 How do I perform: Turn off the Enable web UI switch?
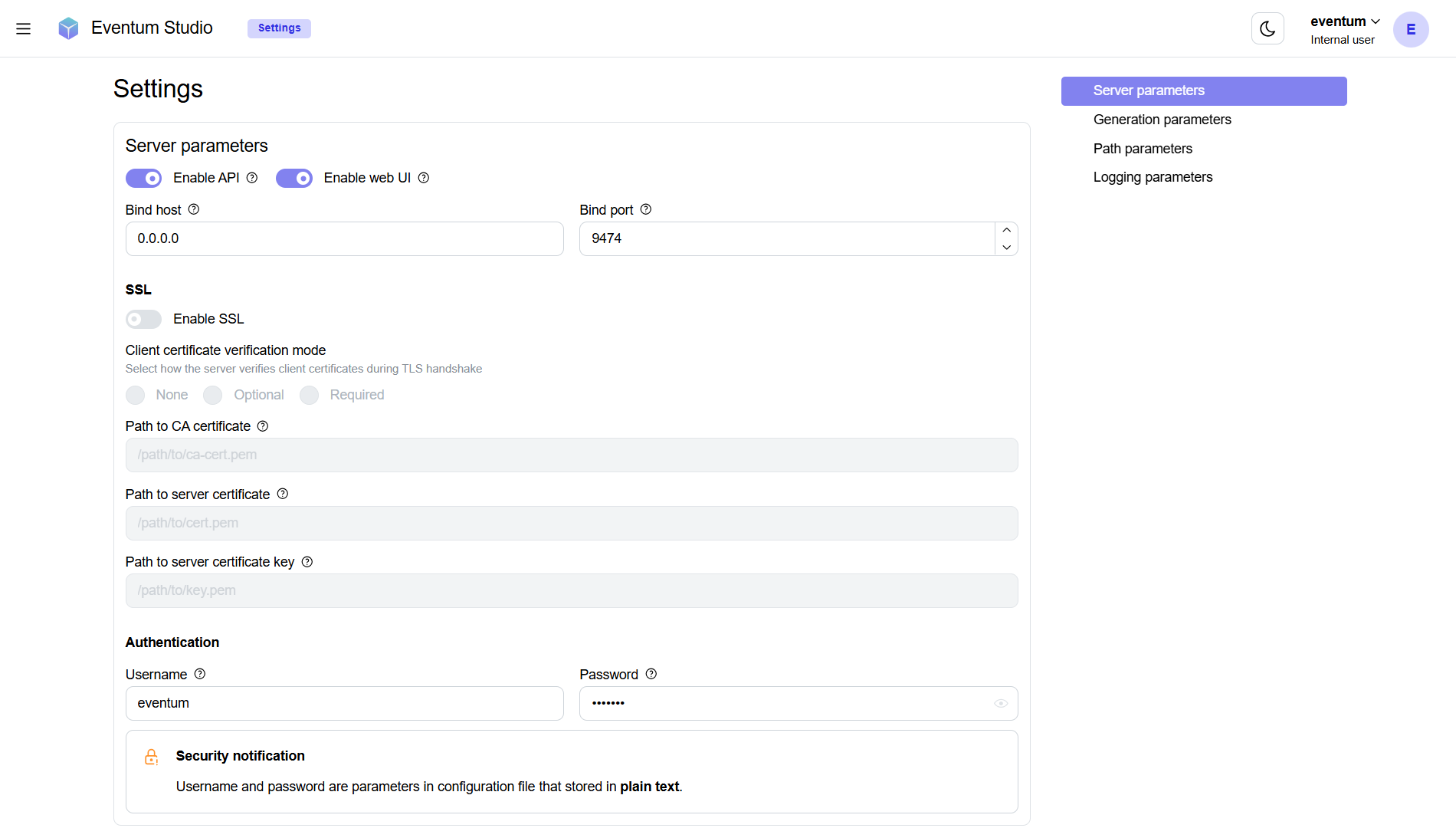coord(294,179)
